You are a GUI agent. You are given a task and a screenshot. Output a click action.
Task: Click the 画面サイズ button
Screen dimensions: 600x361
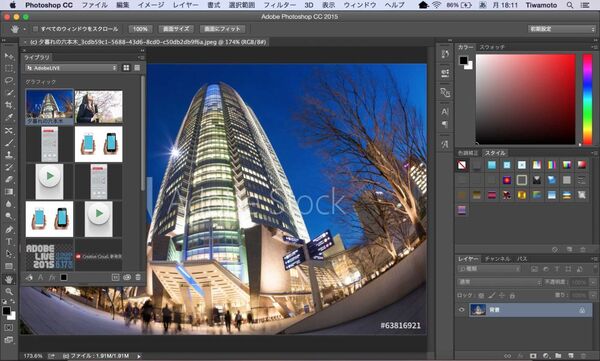(x=176, y=29)
